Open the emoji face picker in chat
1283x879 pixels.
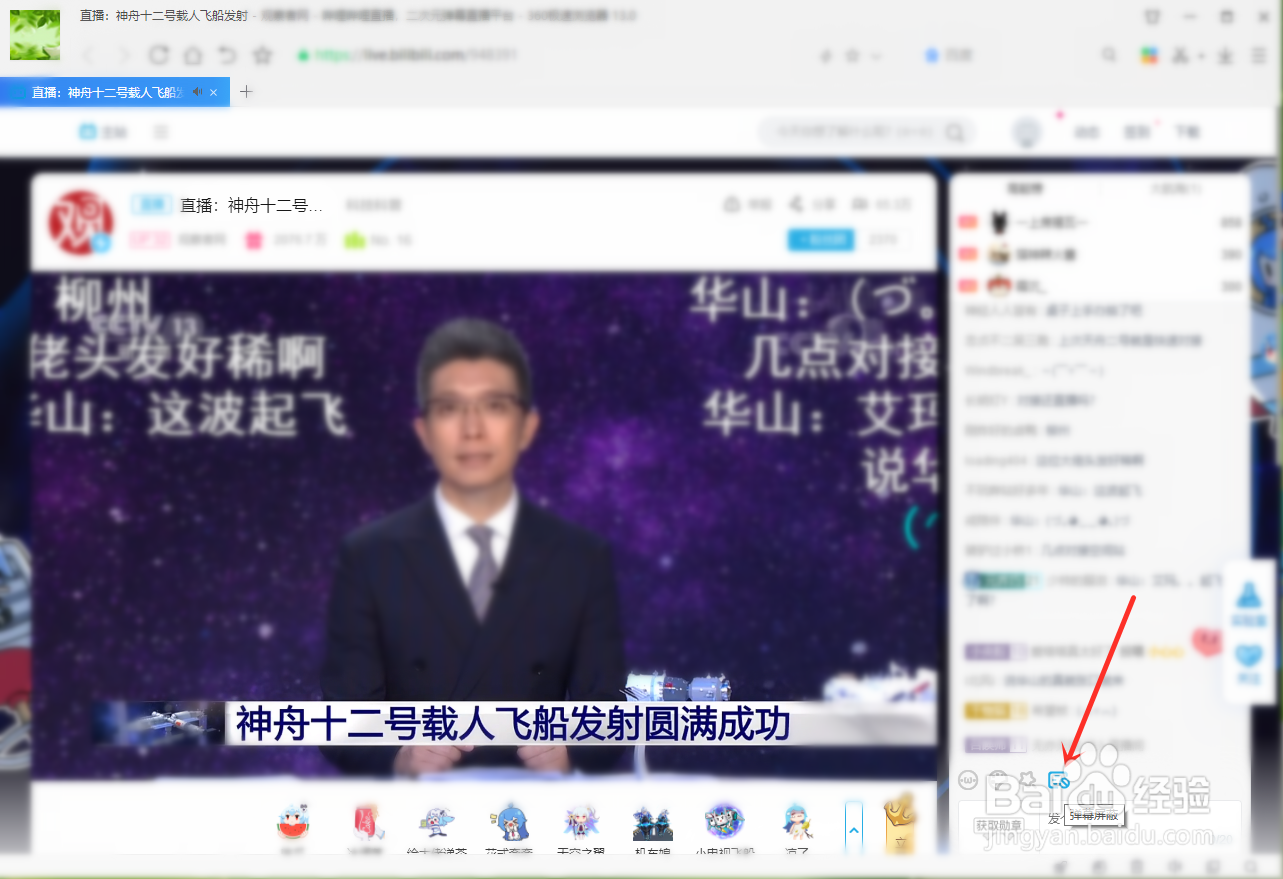[x=968, y=779]
